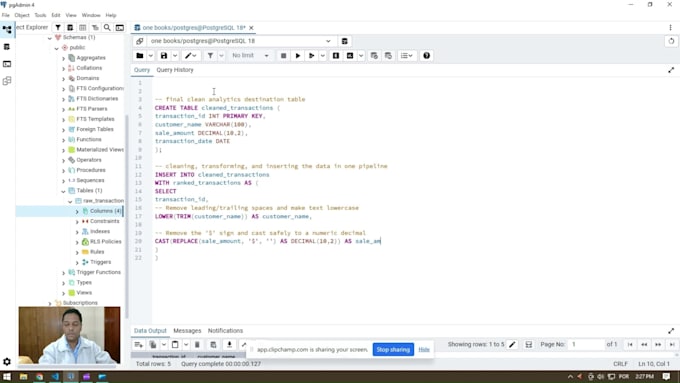Switch to the Messages tab
Image resolution: width=680 pixels, height=383 pixels.
[187, 331]
